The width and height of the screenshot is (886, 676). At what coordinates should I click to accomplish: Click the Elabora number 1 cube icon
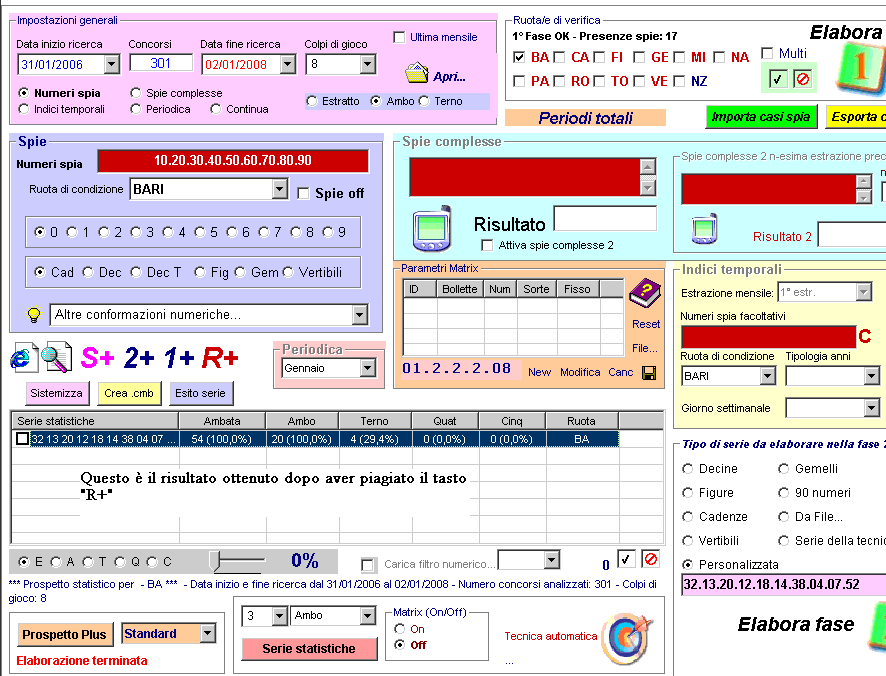coord(861,69)
